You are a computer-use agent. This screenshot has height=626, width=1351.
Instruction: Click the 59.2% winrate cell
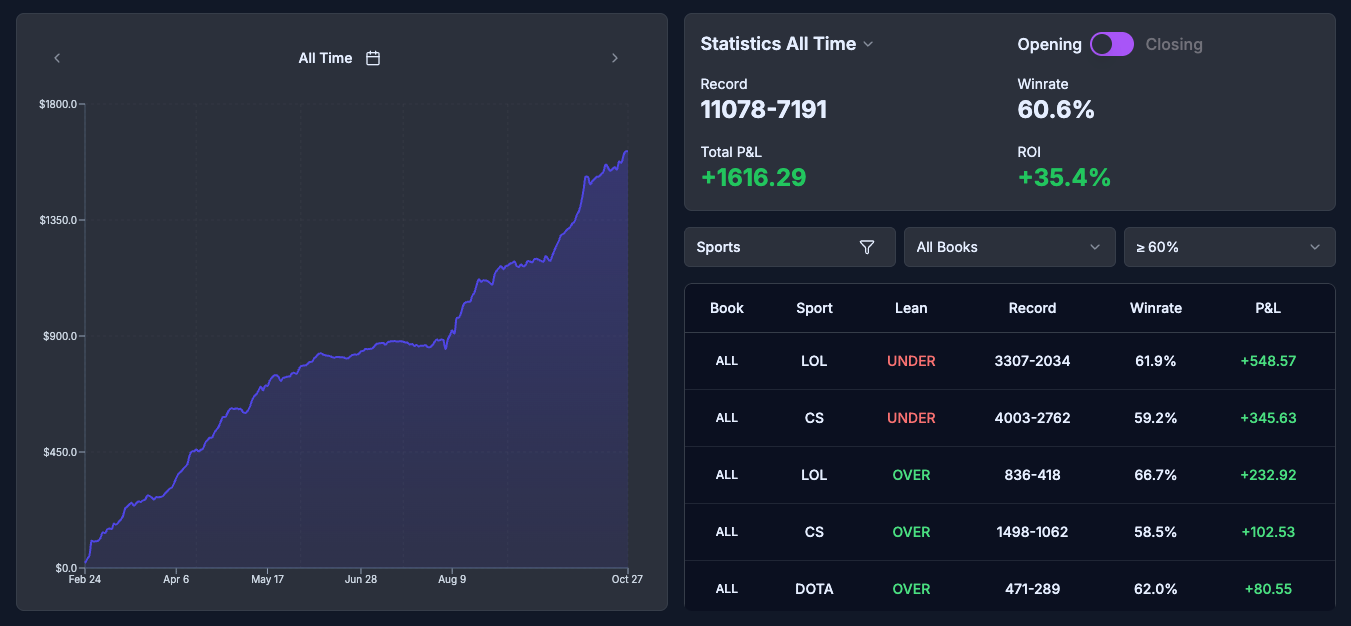click(x=1156, y=418)
